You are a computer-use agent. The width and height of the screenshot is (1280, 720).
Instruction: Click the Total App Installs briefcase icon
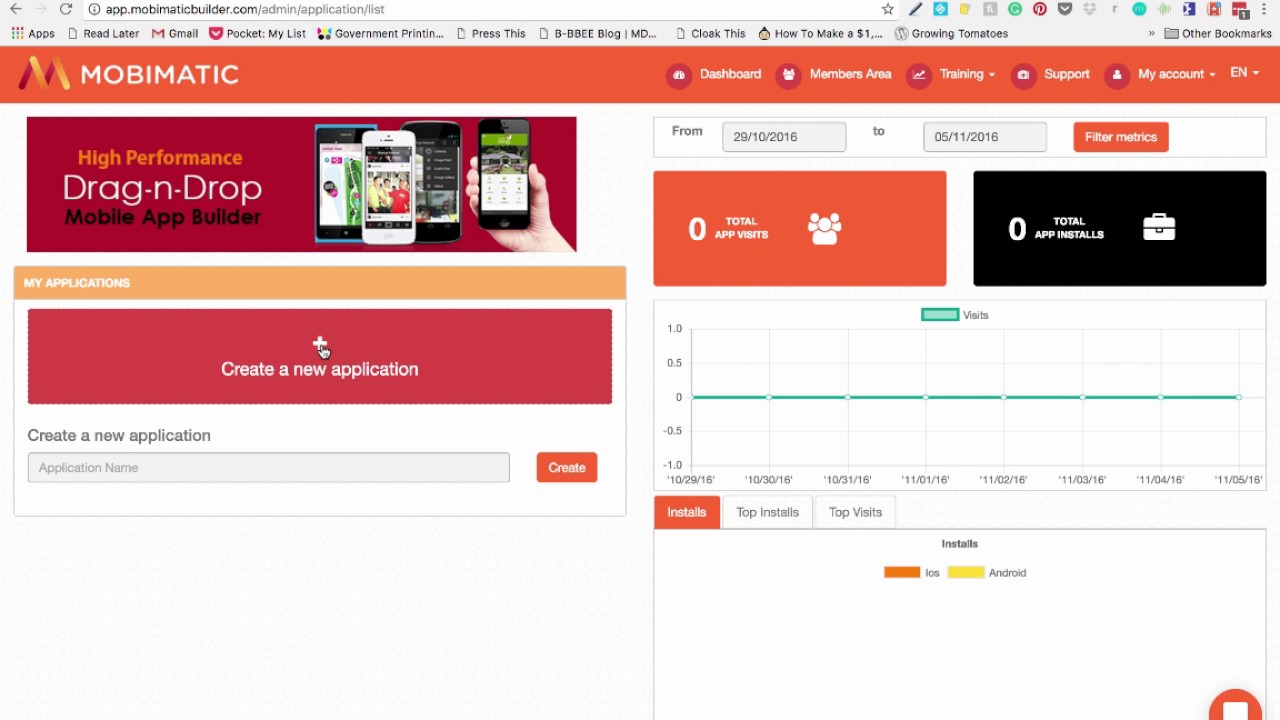pos(1159,227)
